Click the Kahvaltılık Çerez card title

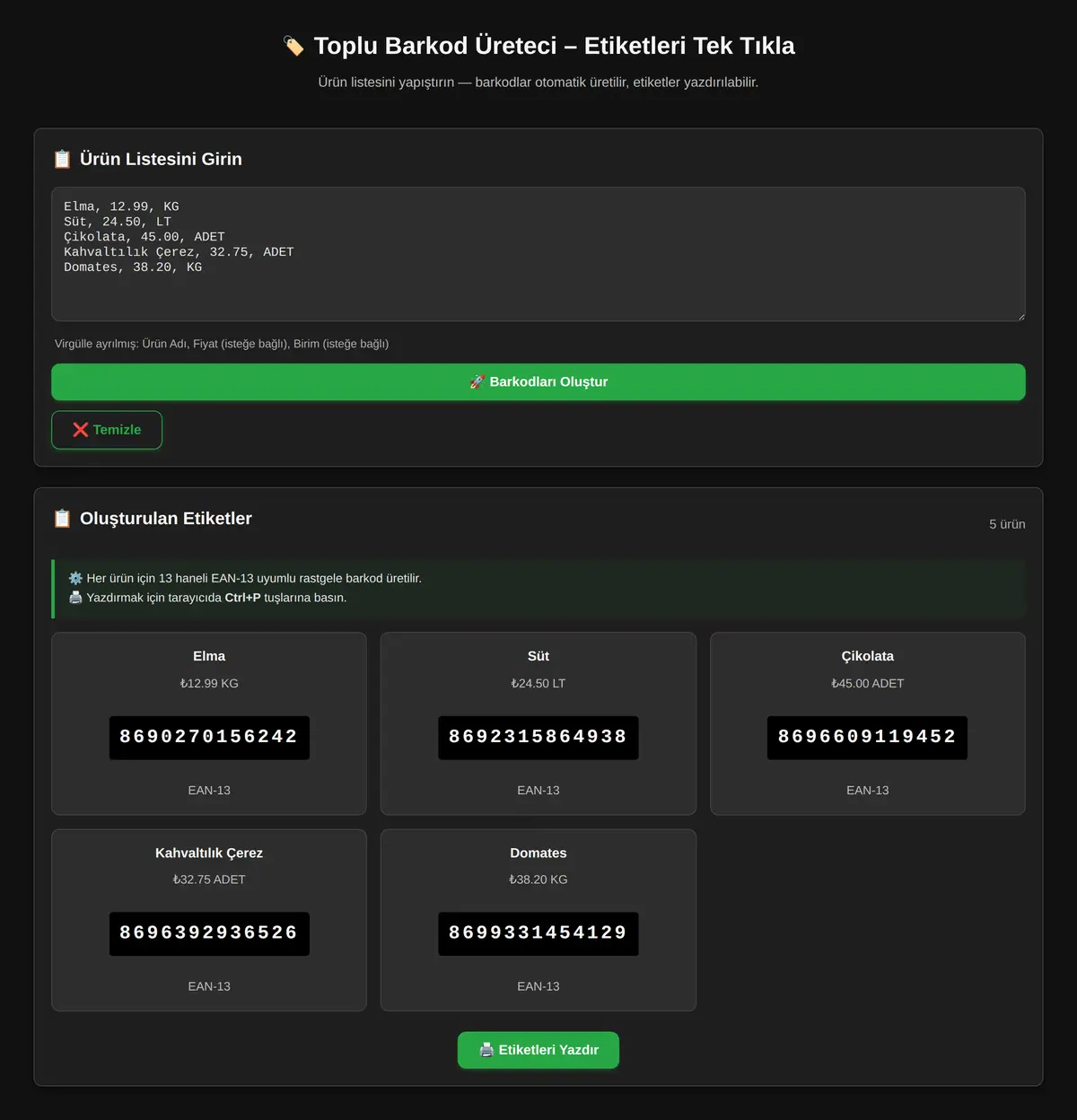(209, 853)
